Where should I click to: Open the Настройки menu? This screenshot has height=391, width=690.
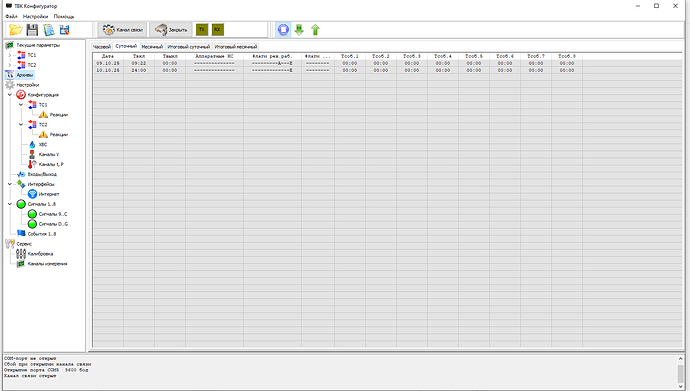(x=35, y=16)
